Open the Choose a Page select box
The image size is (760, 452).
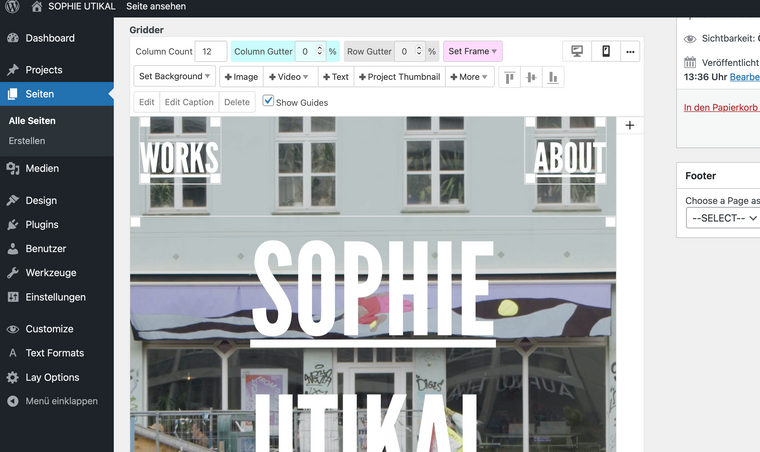coord(722,219)
